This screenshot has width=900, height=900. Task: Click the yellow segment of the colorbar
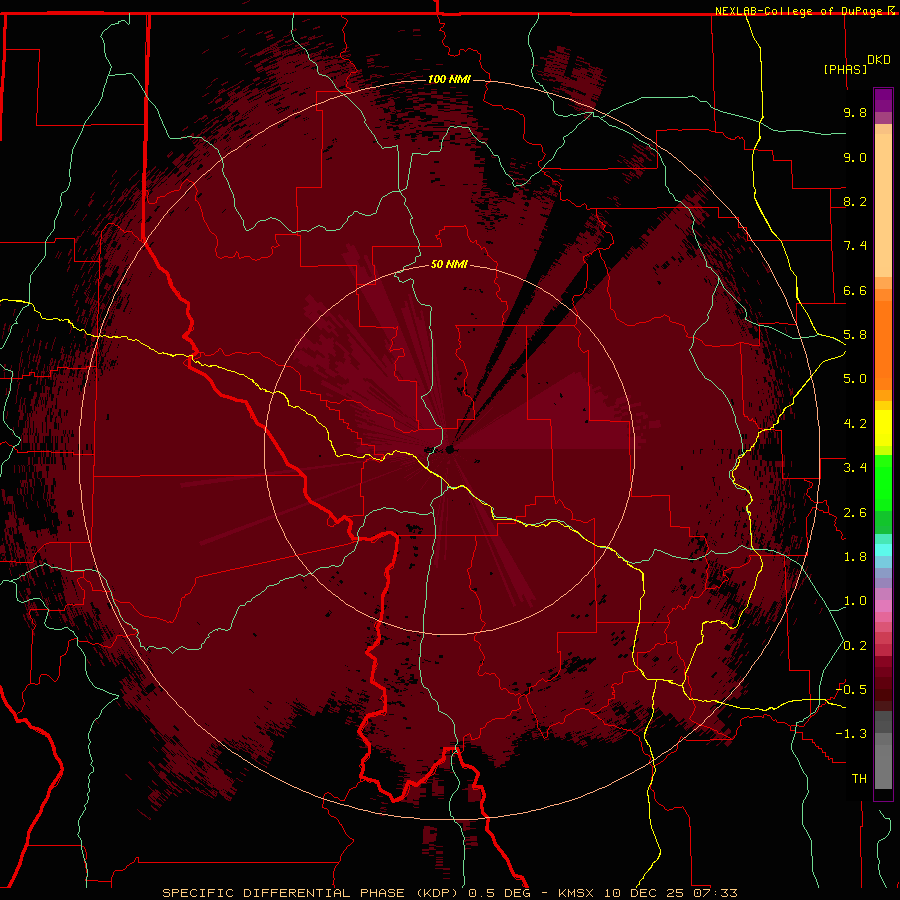[883, 428]
